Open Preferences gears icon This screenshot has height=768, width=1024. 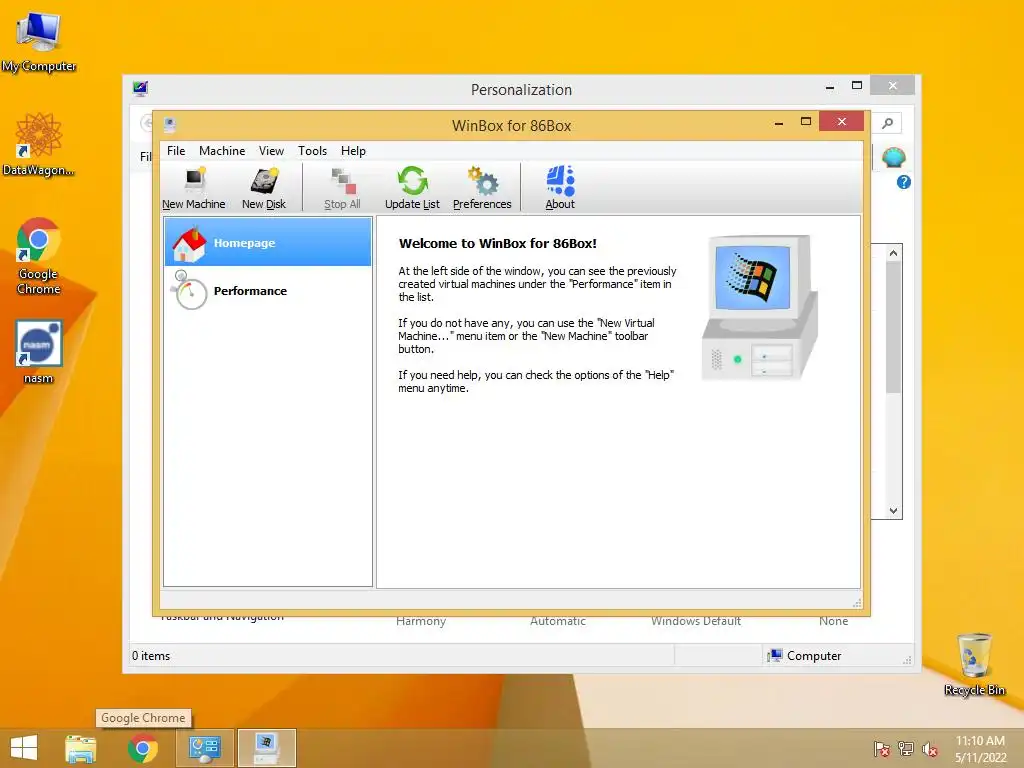482,188
